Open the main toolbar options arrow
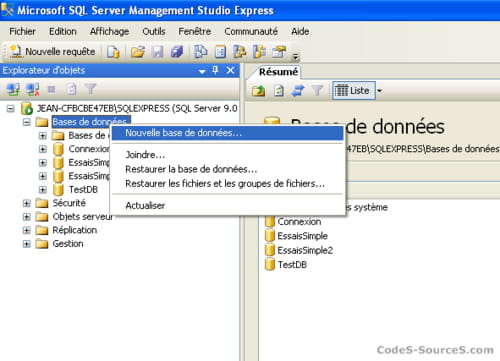 pos(295,57)
